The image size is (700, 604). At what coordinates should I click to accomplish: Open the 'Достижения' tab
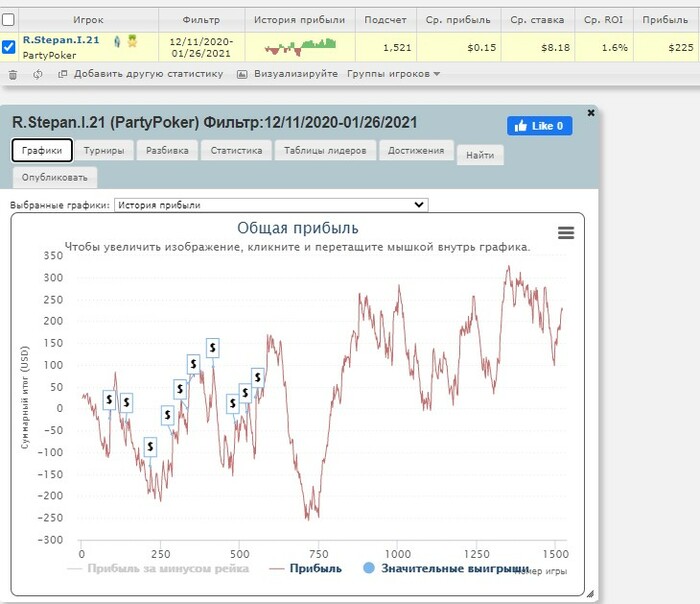(x=416, y=150)
